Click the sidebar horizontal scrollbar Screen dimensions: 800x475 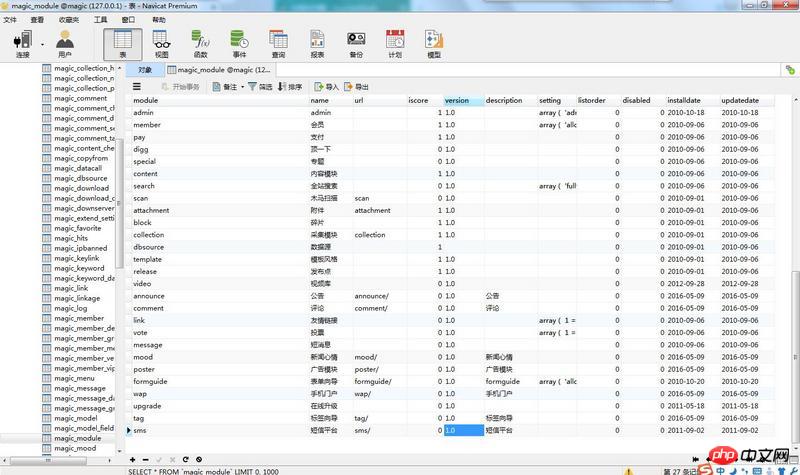tap(48, 460)
